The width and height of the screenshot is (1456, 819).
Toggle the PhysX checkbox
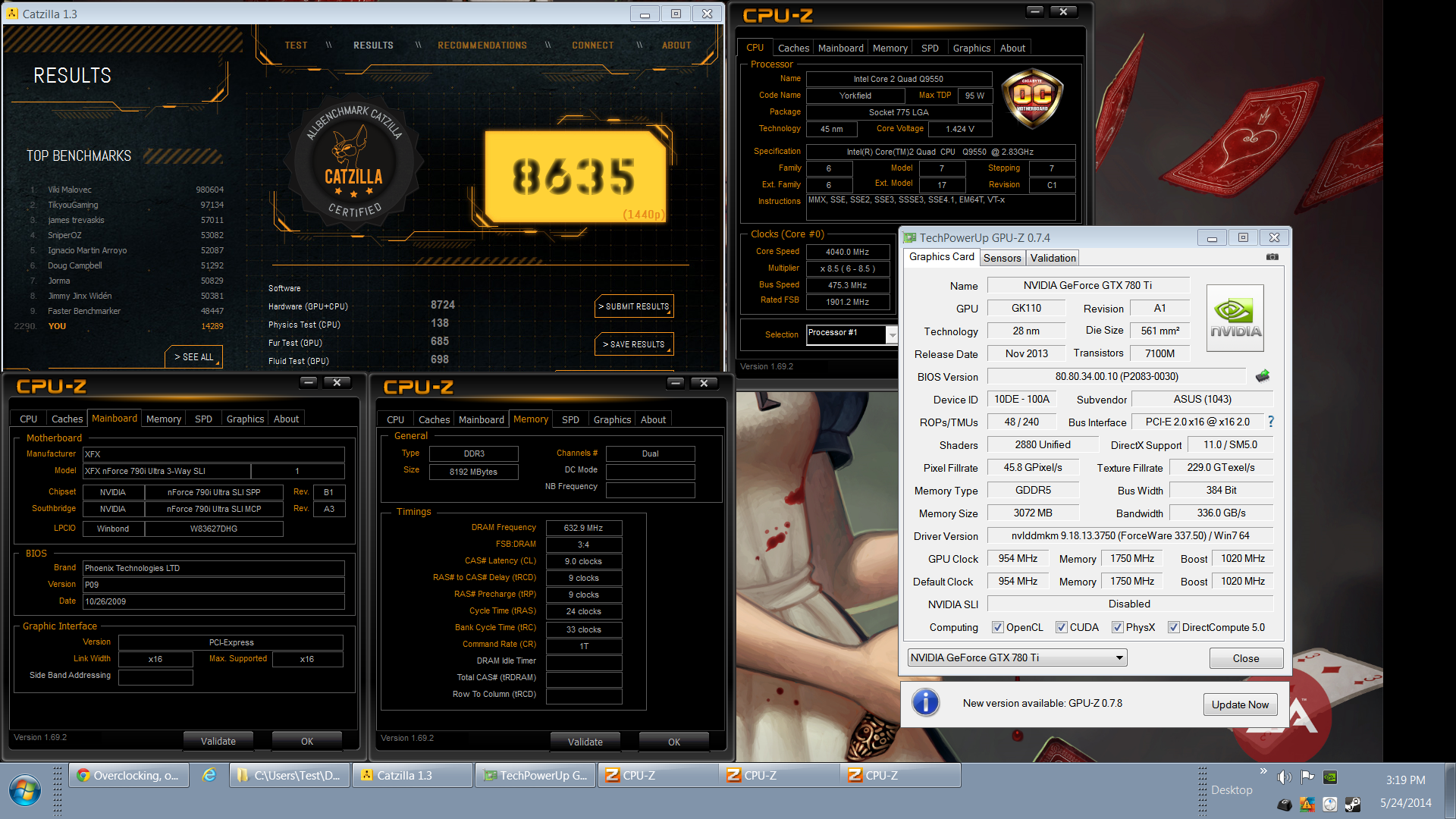[x=1118, y=627]
